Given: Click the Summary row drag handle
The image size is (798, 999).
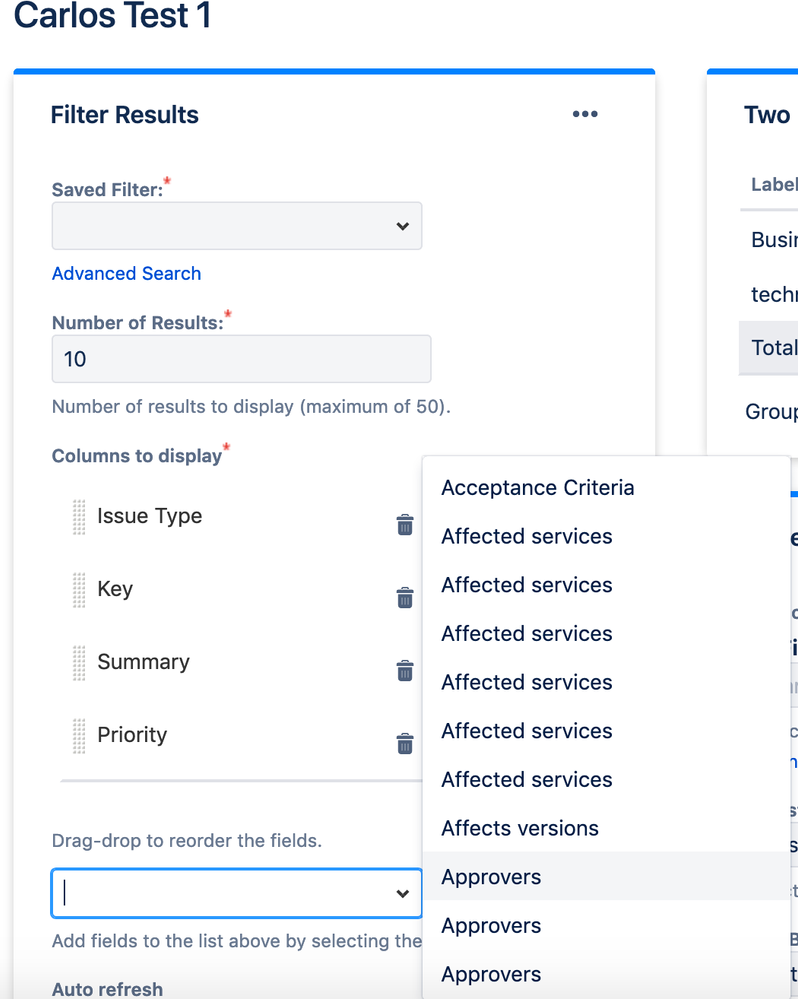Looking at the screenshot, I should (x=79, y=663).
